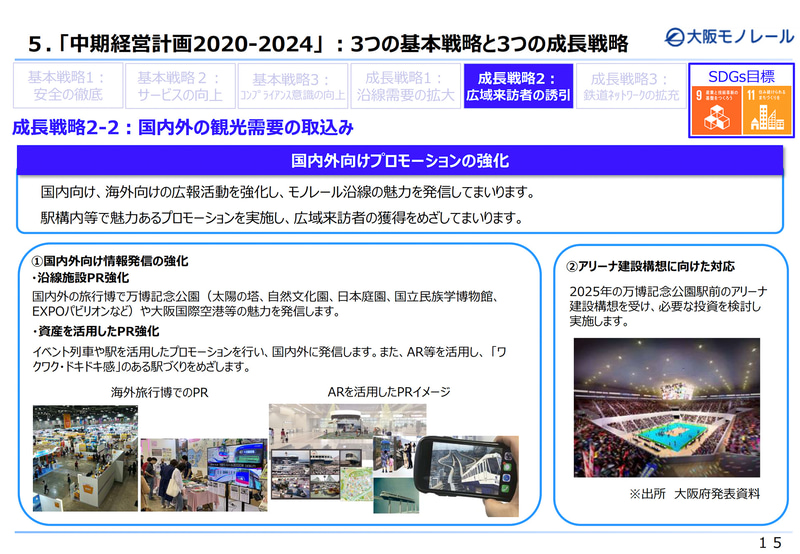Open the travel expo booth photo
800x554 pixels.
(x=204, y=474)
